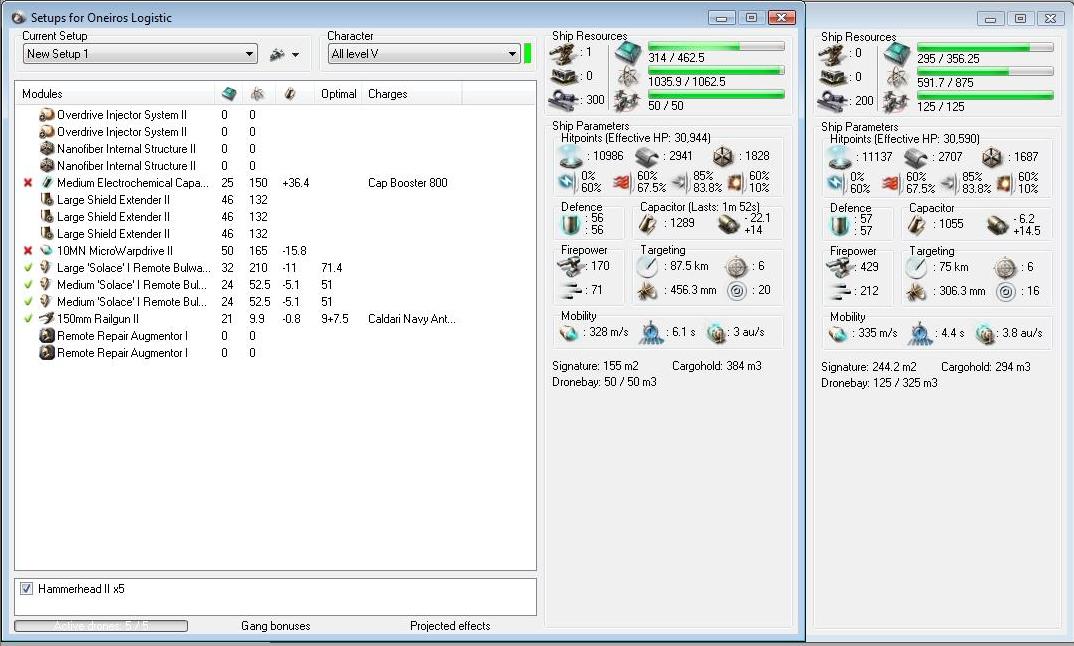
Task: Click the CPU column header icon
Action: (x=228, y=93)
